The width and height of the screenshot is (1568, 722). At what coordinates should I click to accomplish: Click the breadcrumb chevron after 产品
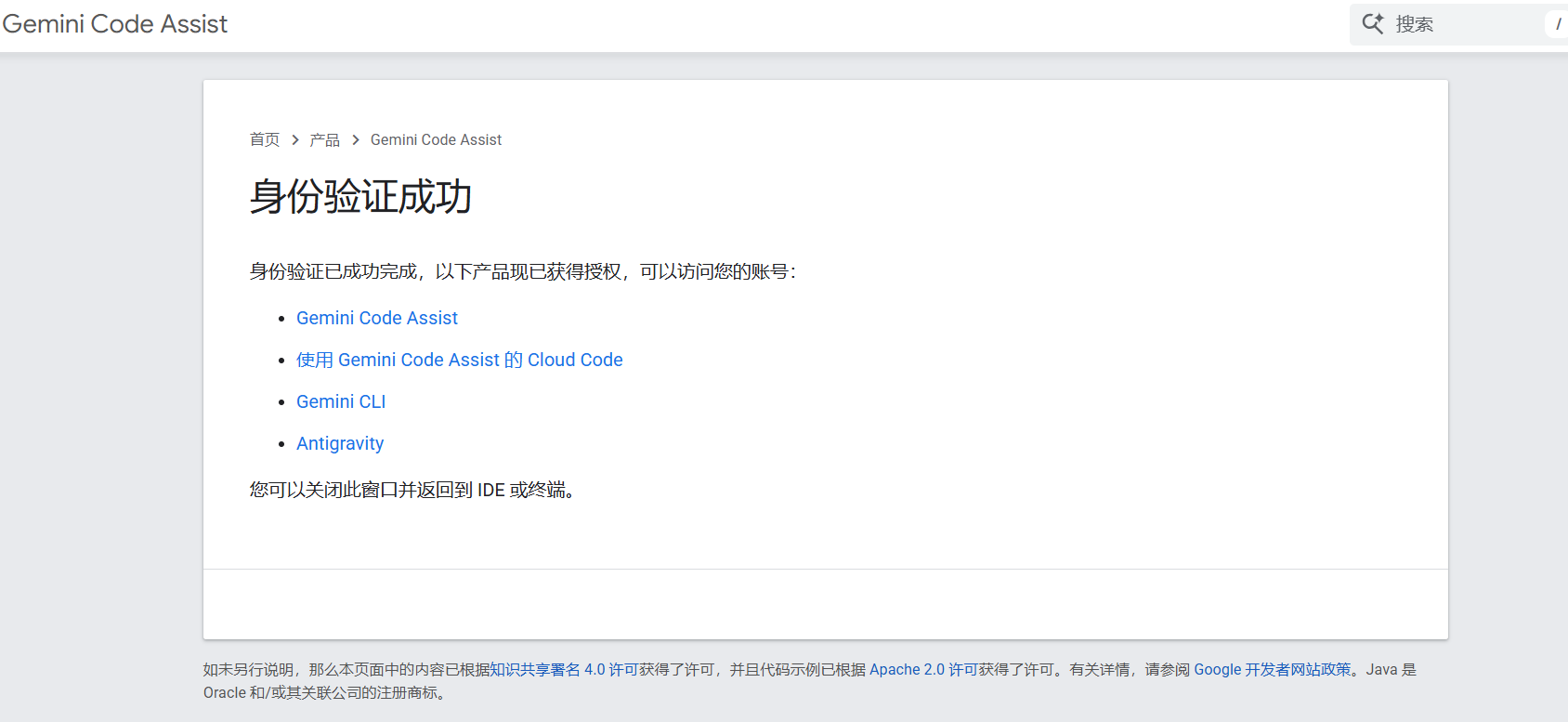356,139
